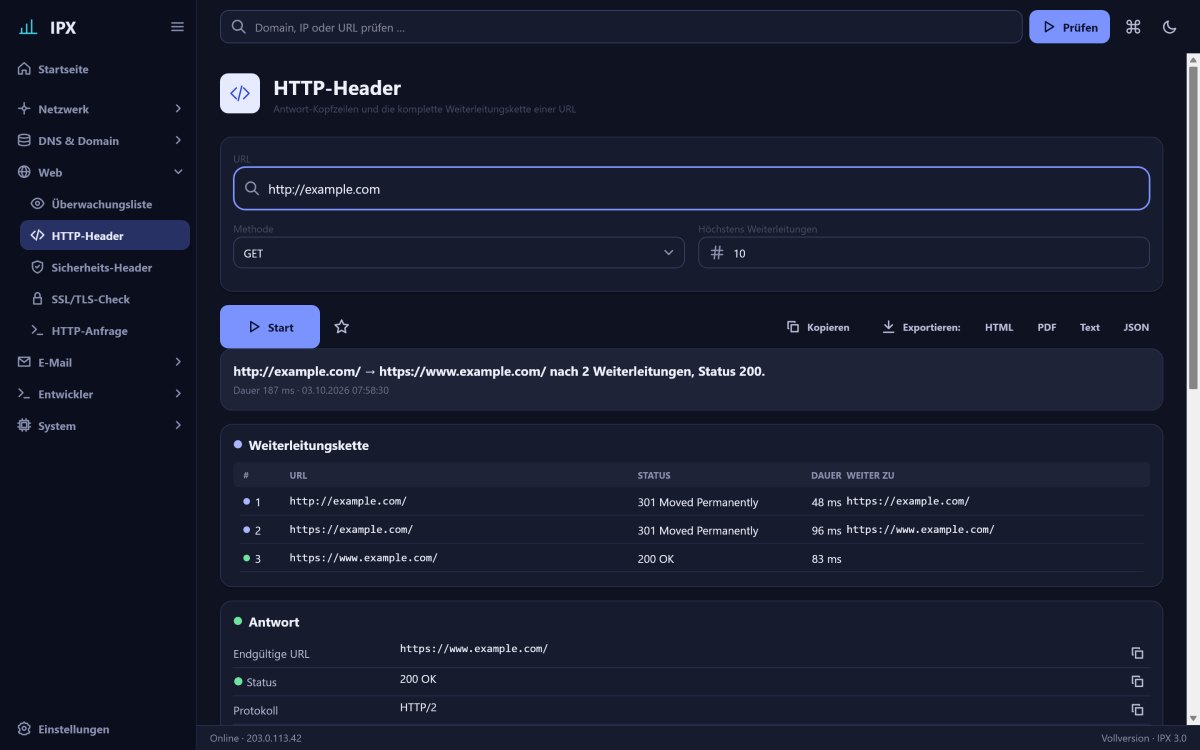Click the 200 OK status in chain table
1200x750 pixels.
coord(656,559)
